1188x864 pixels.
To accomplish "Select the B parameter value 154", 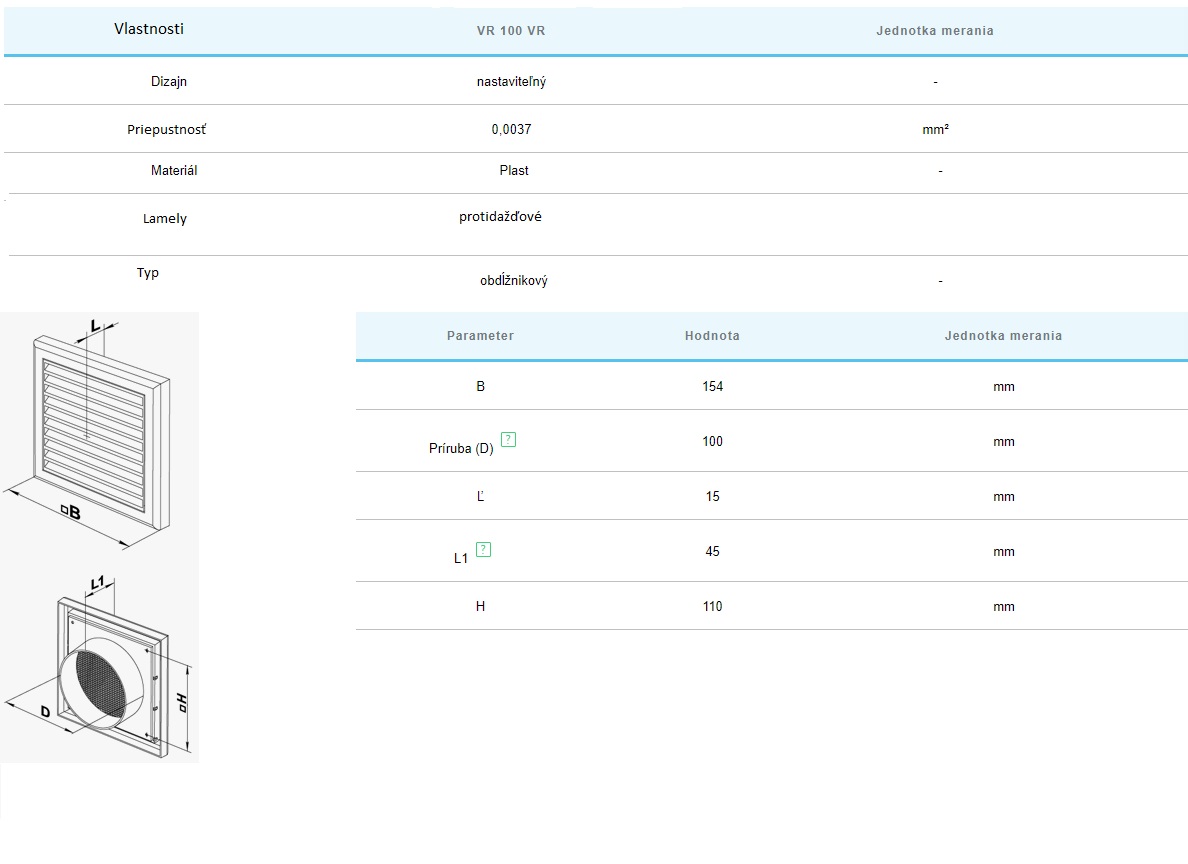I will (712, 387).
